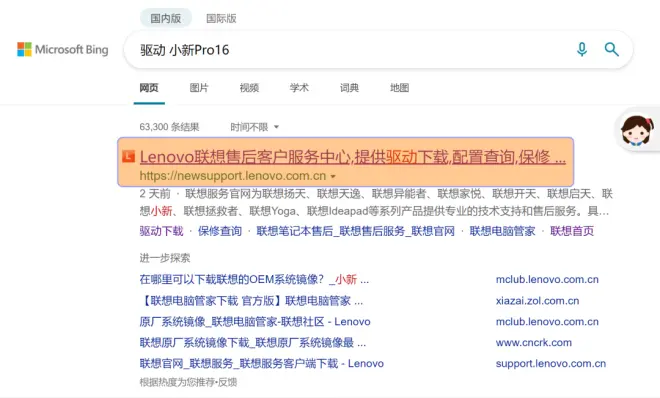This screenshot has height=398, width=660.
Task: Open 在哪里可以下载联想的OEM系统镜像 link
Action: pyautogui.click(x=254, y=279)
